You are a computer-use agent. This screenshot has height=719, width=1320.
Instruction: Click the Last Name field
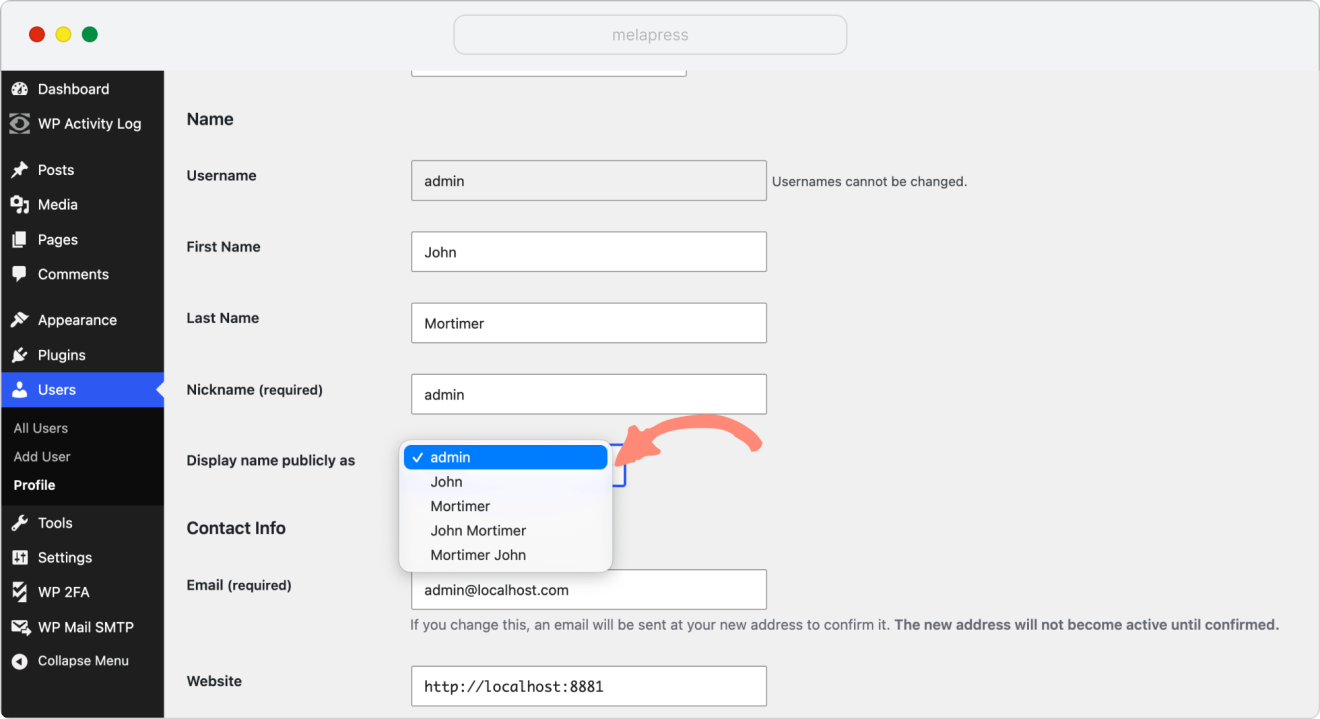pyautogui.click(x=589, y=323)
